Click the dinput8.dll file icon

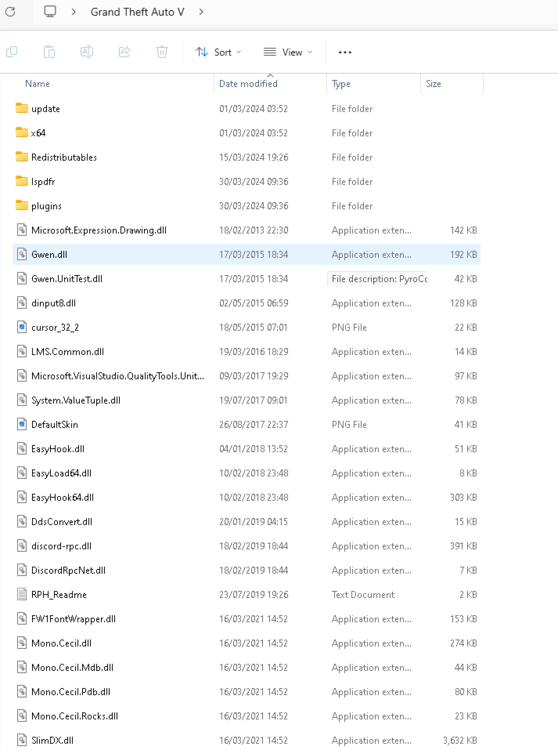click(x=22, y=303)
